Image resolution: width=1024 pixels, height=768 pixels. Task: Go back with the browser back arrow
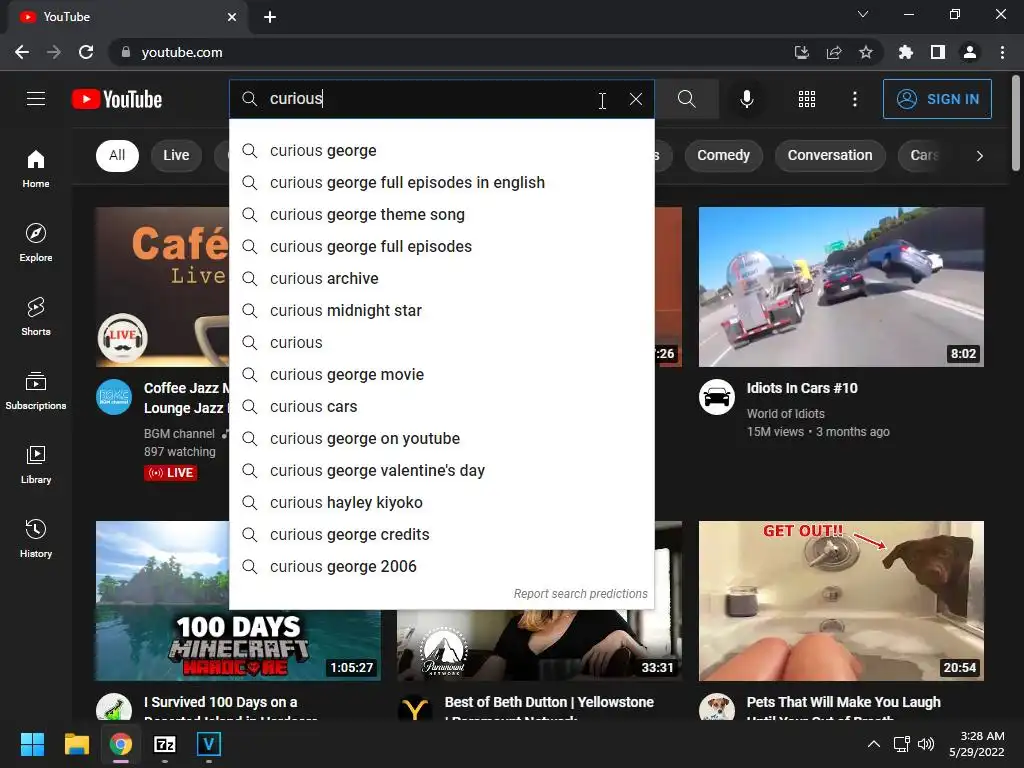point(22,52)
